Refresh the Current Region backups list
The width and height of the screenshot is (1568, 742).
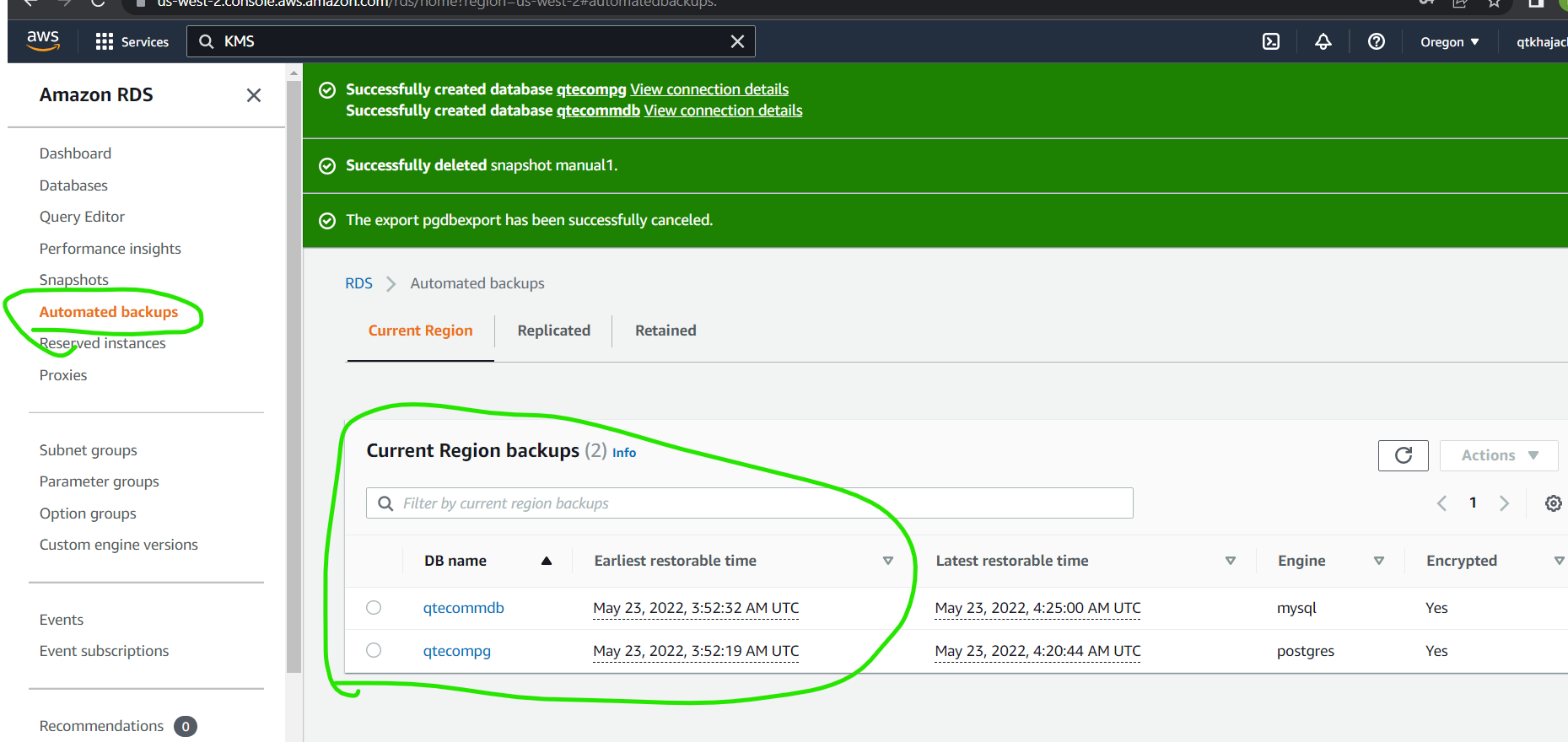[x=1404, y=455]
